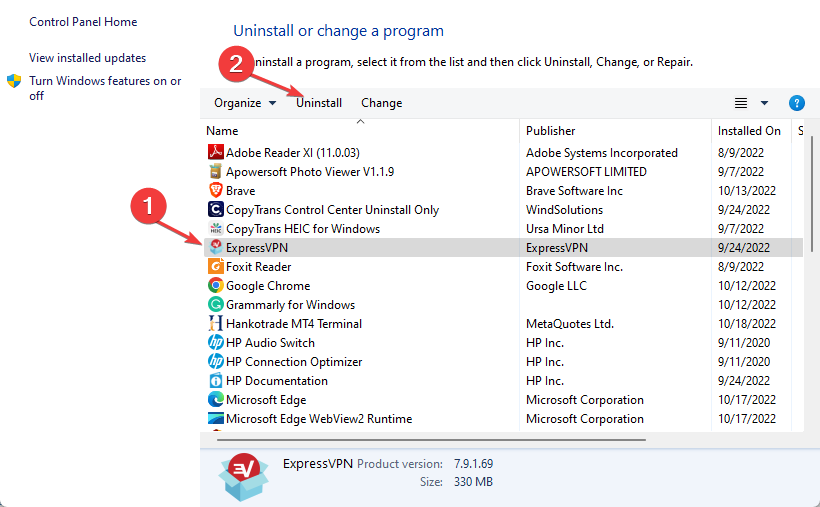Click the Grammarly for Windows icon
The height and width of the screenshot is (507, 820).
pos(215,305)
